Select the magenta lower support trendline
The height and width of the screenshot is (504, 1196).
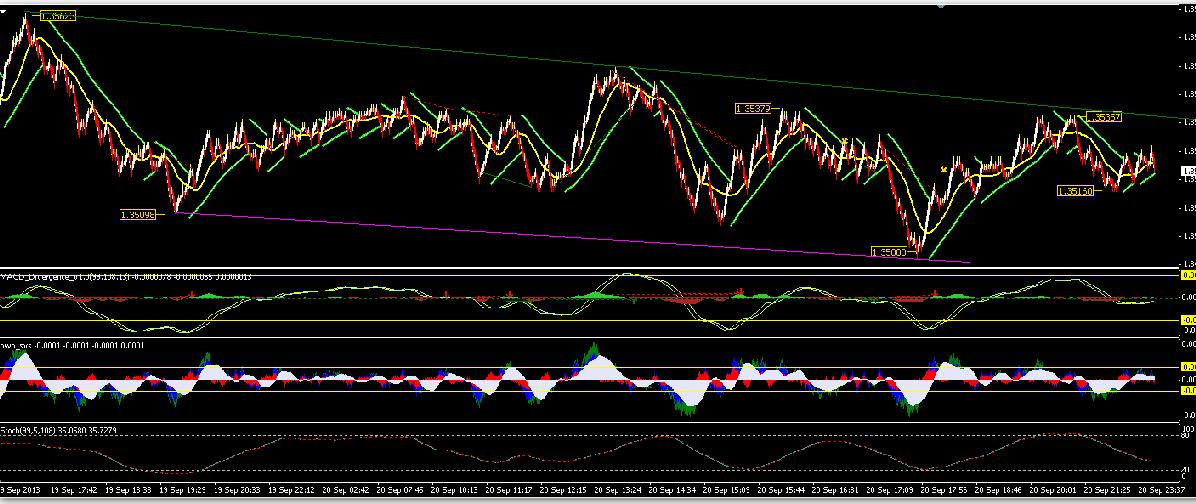coord(572,238)
